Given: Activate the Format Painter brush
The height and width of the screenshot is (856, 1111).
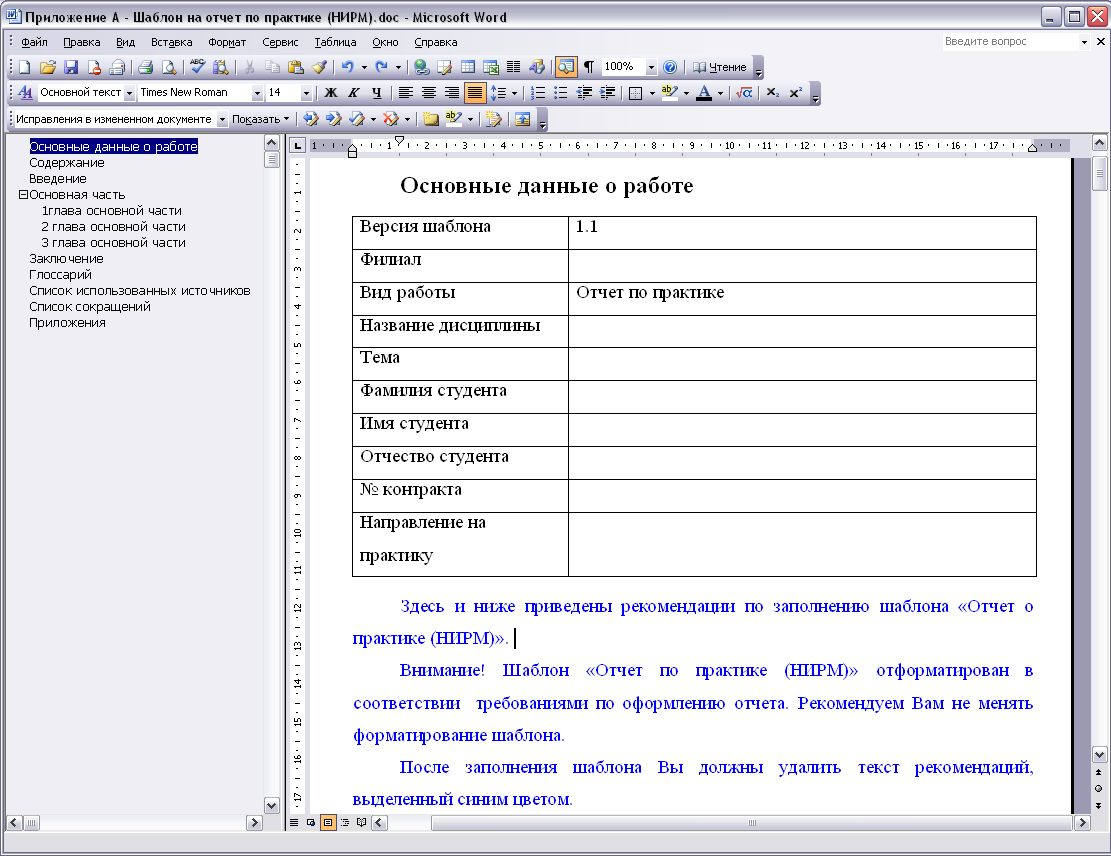Looking at the screenshot, I should (x=320, y=67).
